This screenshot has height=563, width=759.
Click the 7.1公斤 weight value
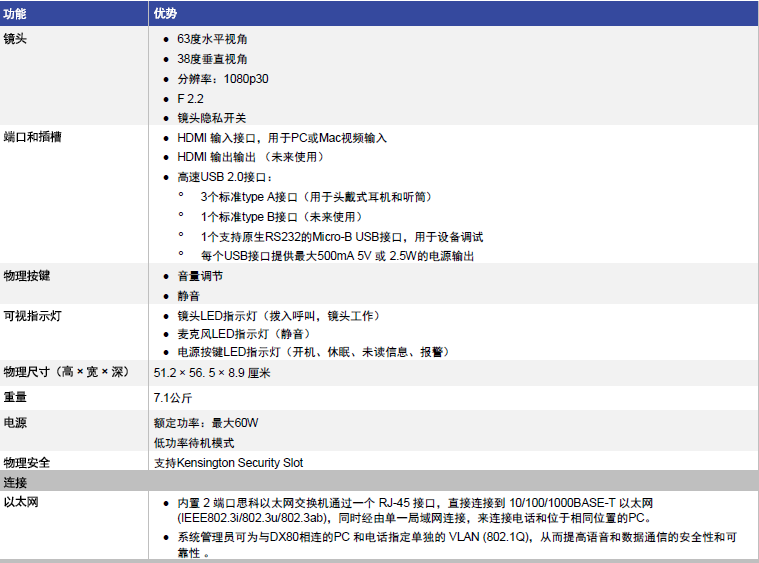click(173, 398)
